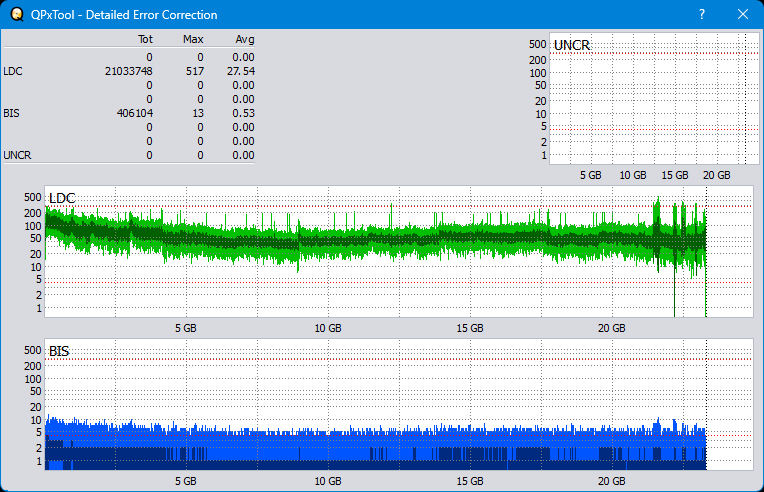Click the Avg column header
Screen dimensions: 764x492
[245, 39]
